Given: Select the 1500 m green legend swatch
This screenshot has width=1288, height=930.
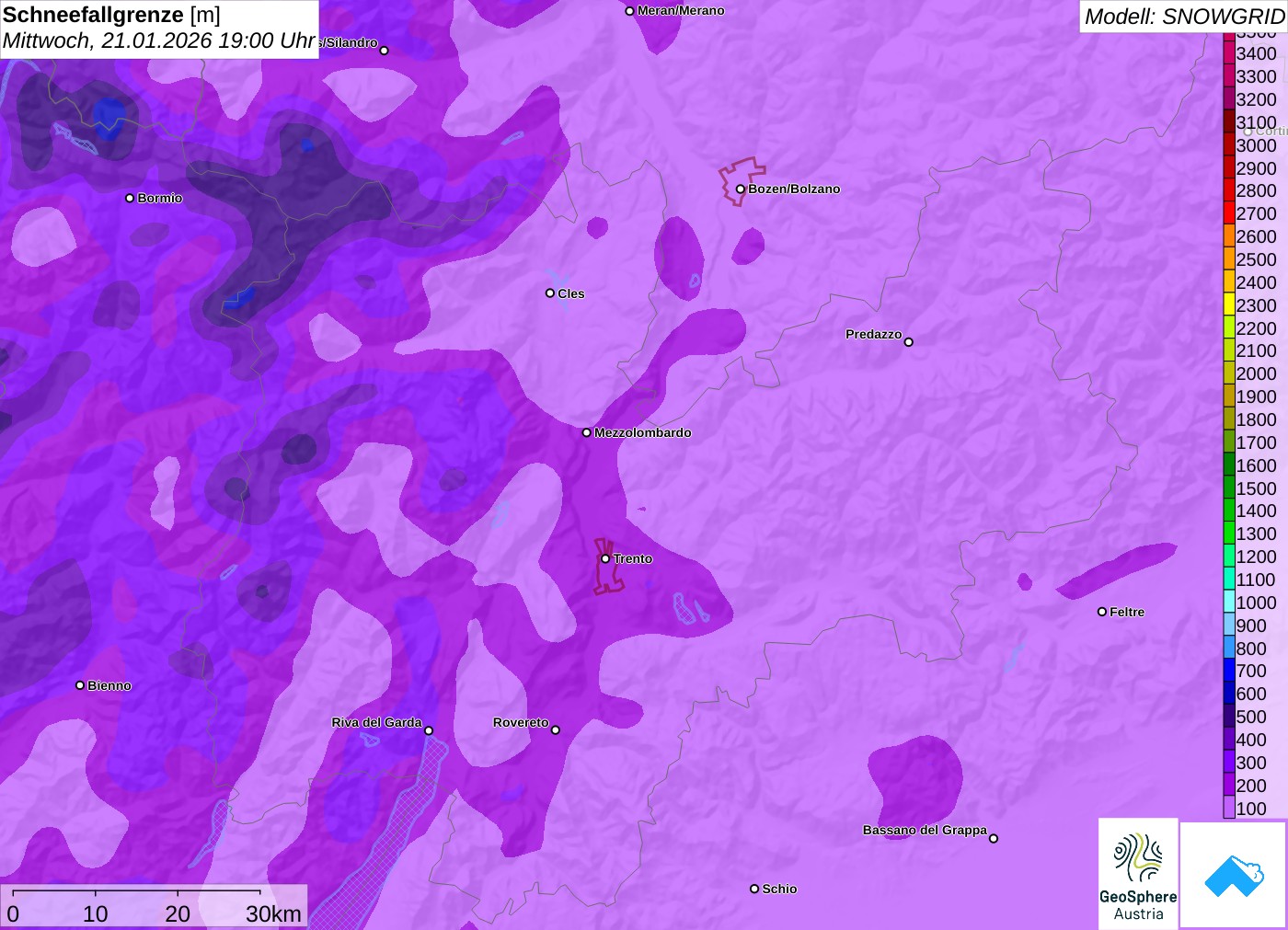Looking at the screenshot, I should pos(1229,488).
